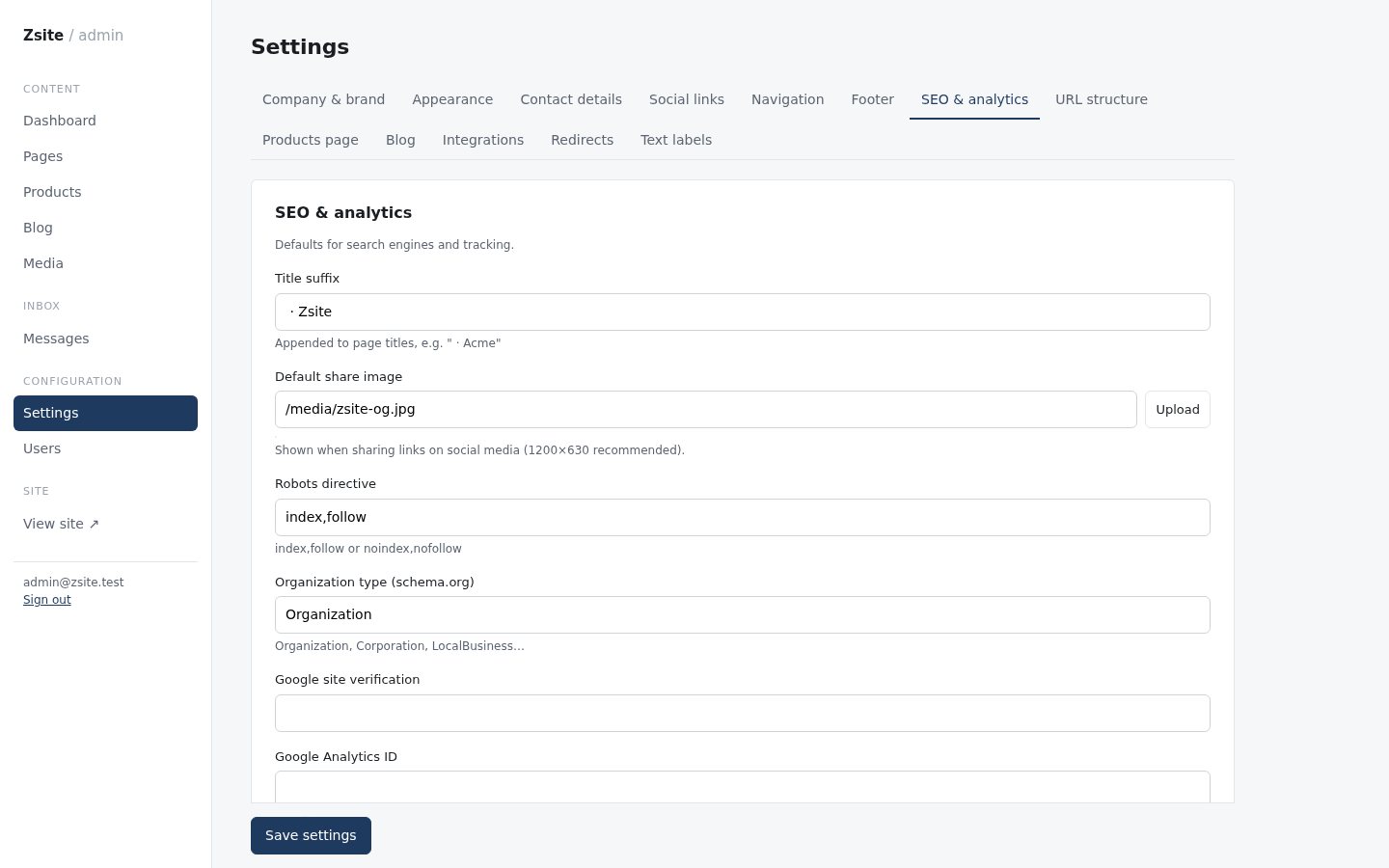1389x868 pixels.
Task: Open the Blog settings tab
Action: [400, 140]
